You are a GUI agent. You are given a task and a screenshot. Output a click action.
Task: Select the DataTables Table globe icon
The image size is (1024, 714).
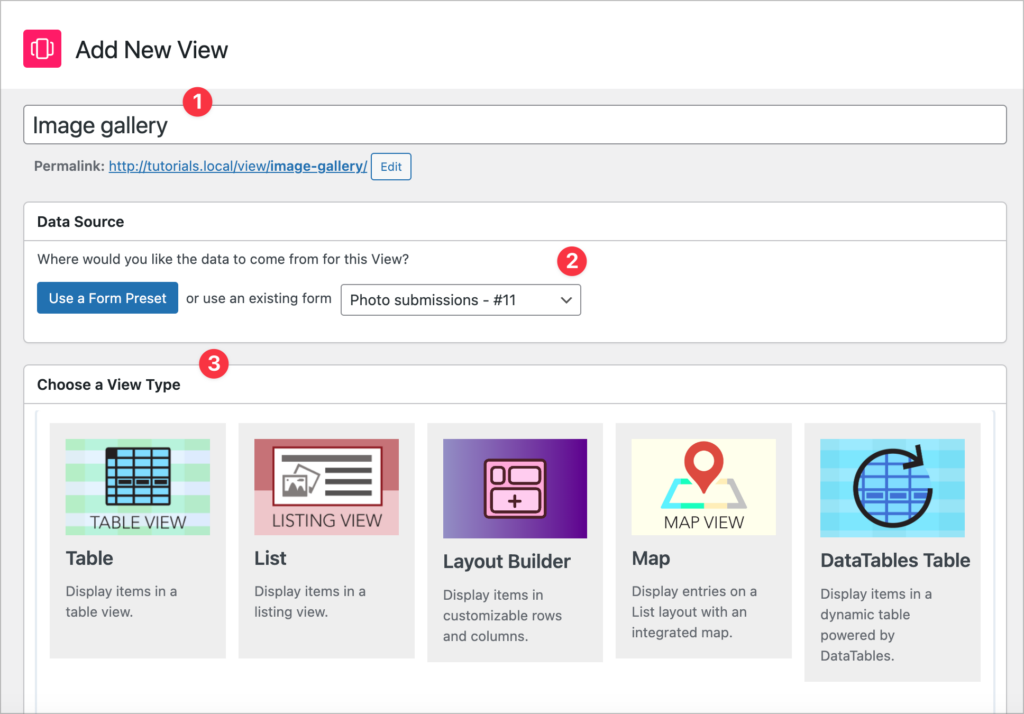click(892, 488)
